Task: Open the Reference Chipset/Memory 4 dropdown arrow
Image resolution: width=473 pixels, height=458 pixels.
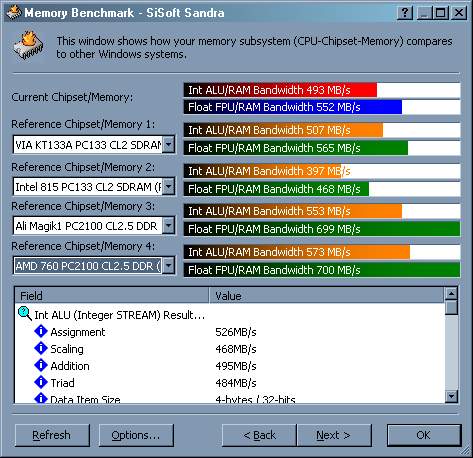Action: (x=169, y=266)
